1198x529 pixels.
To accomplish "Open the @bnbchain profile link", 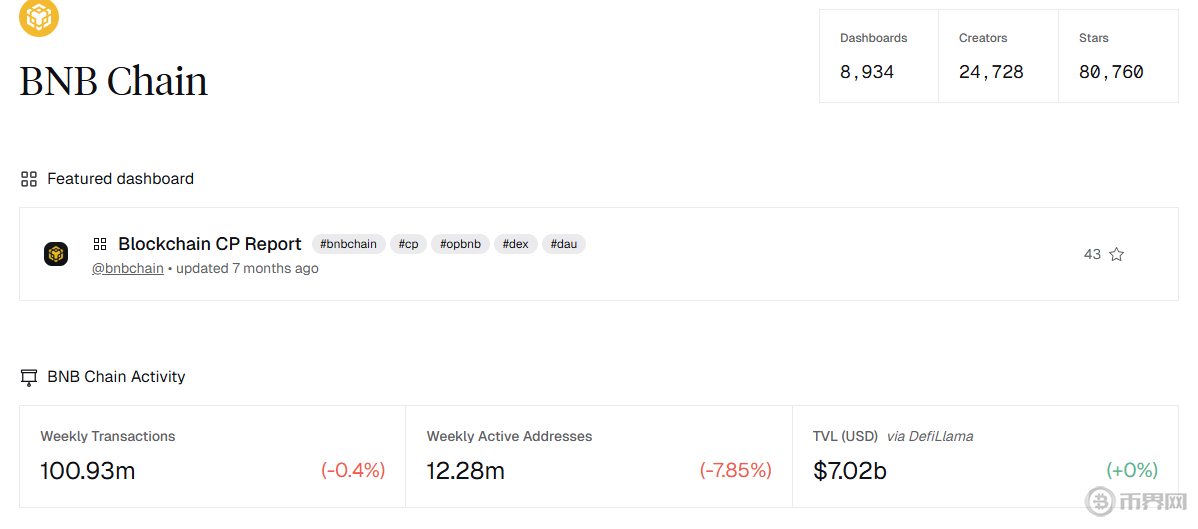I will pos(128,268).
